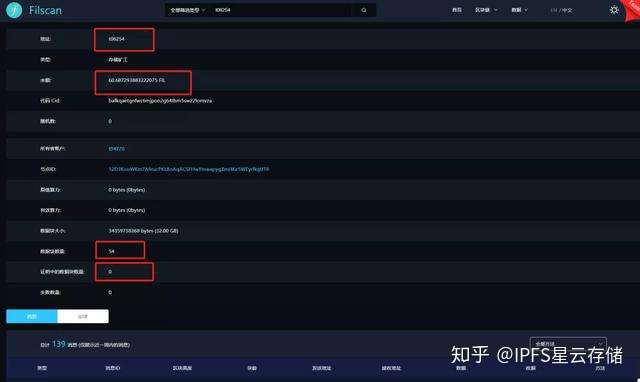Open the blue owner account link
This screenshot has height=382, width=640.
pyautogui.click(x=116, y=149)
